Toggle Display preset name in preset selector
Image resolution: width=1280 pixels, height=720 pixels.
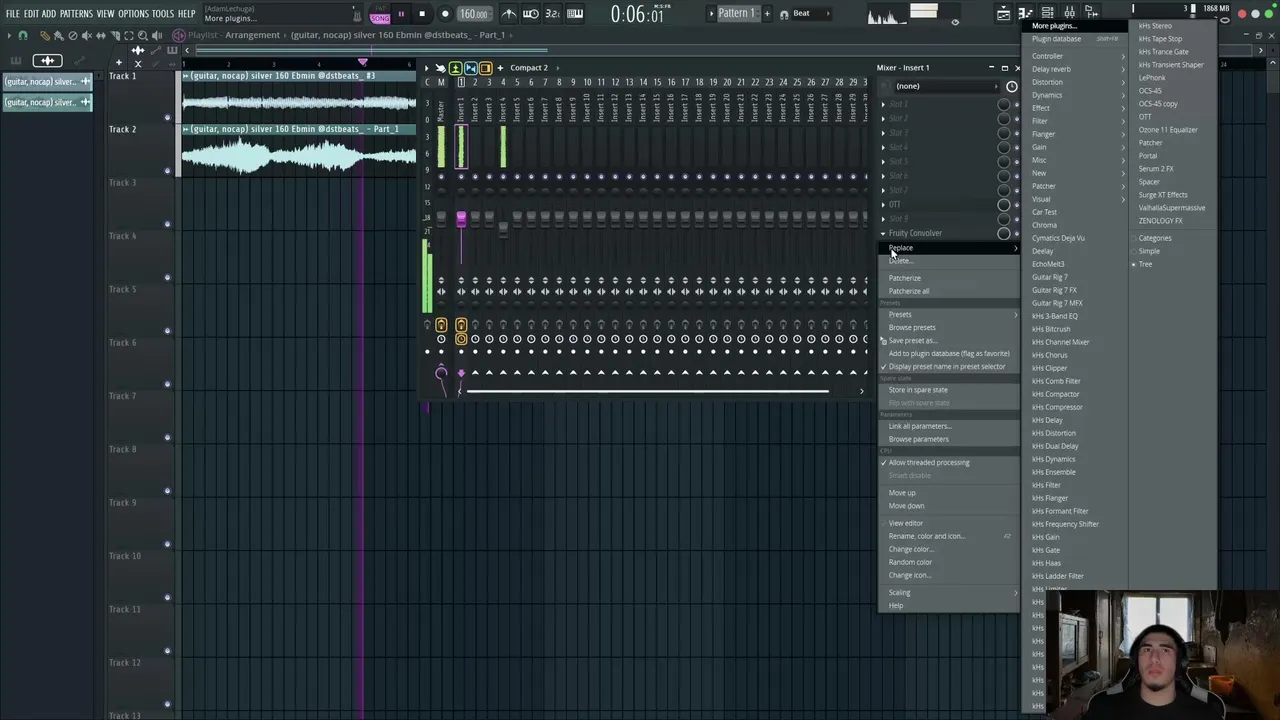(x=947, y=366)
